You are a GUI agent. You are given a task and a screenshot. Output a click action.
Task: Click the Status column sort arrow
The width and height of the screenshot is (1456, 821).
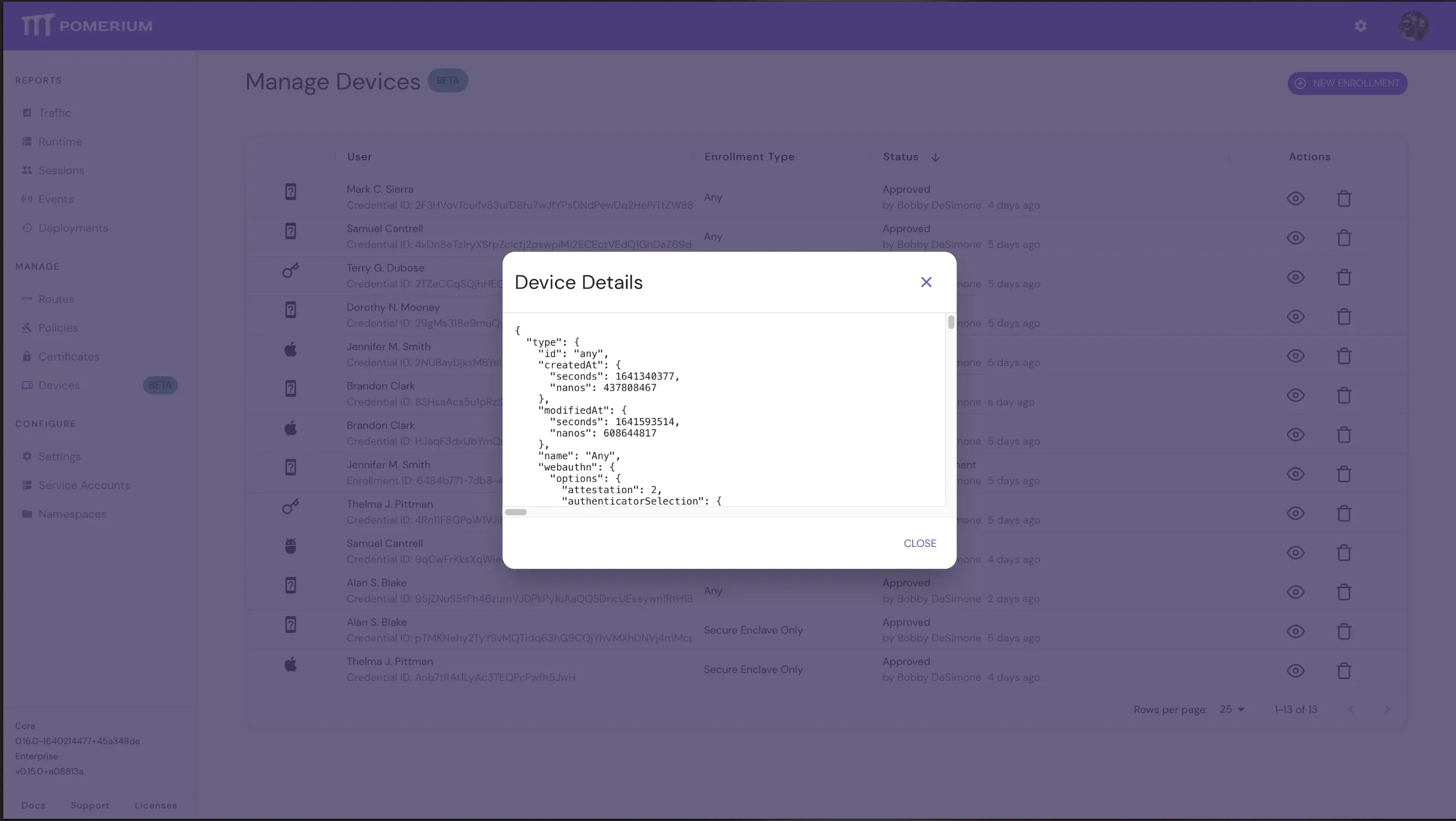click(936, 157)
